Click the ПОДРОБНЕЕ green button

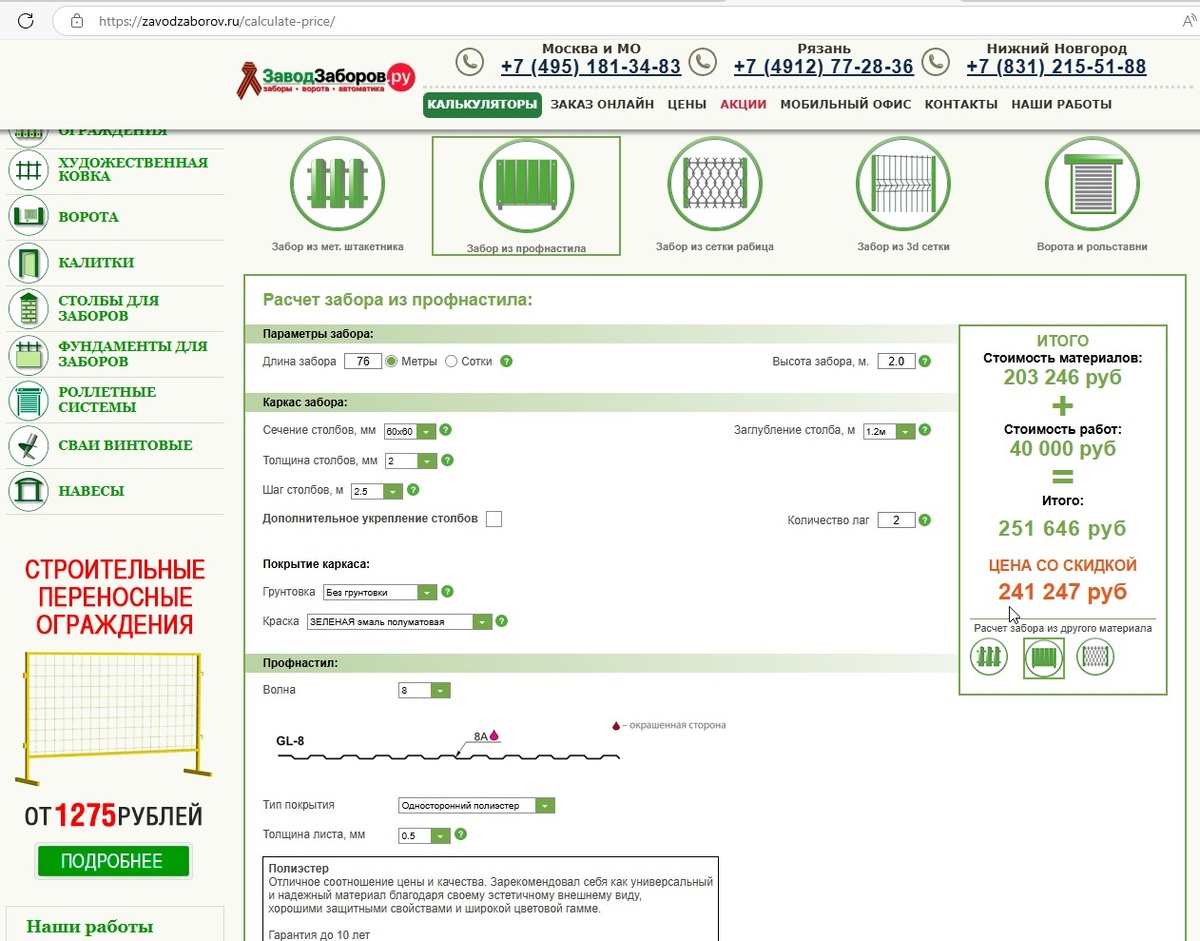[x=112, y=861]
